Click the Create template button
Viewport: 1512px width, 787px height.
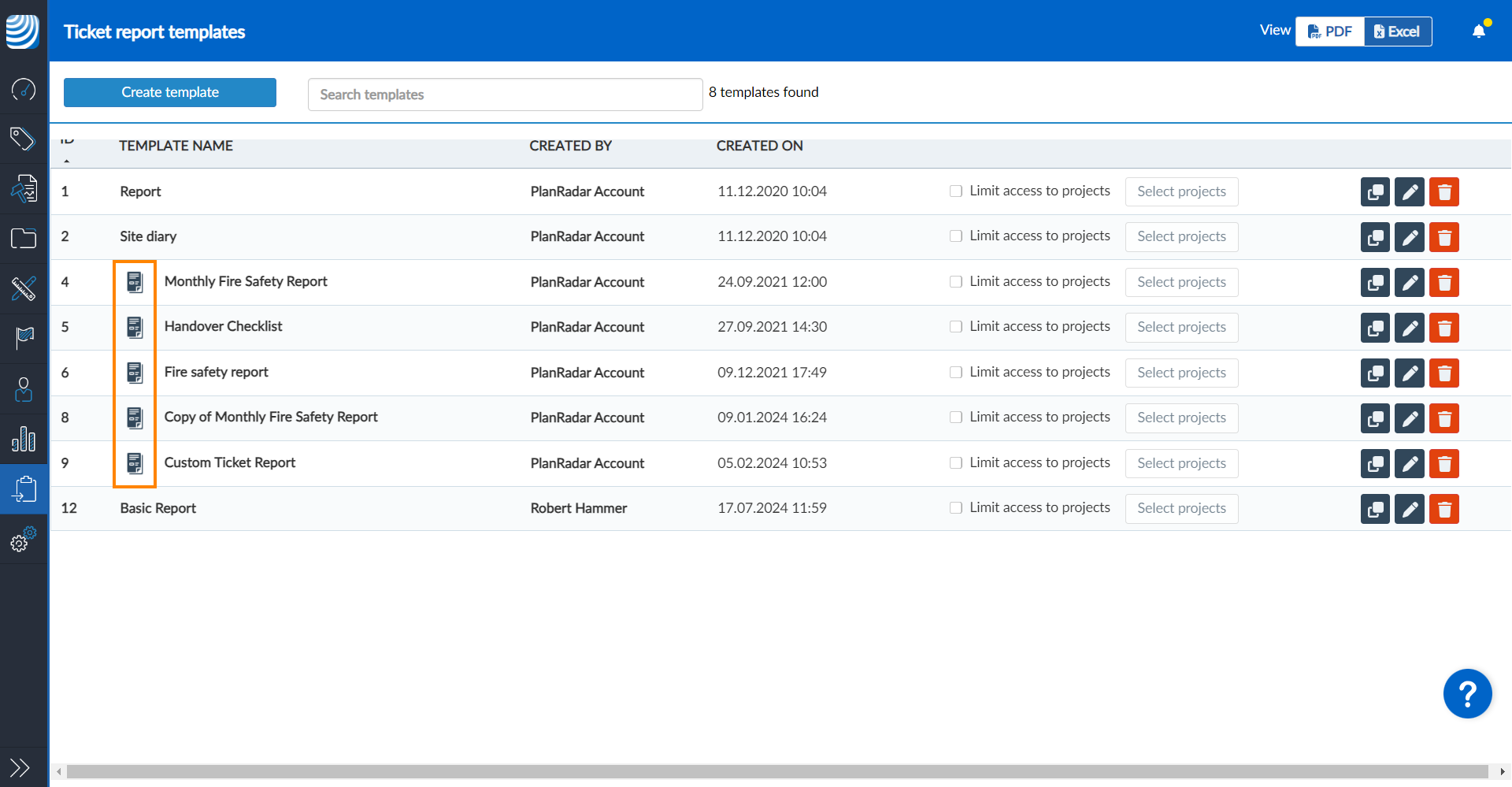(x=170, y=92)
